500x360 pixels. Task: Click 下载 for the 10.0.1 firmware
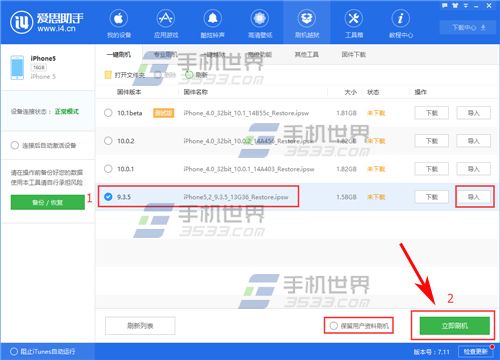432,169
